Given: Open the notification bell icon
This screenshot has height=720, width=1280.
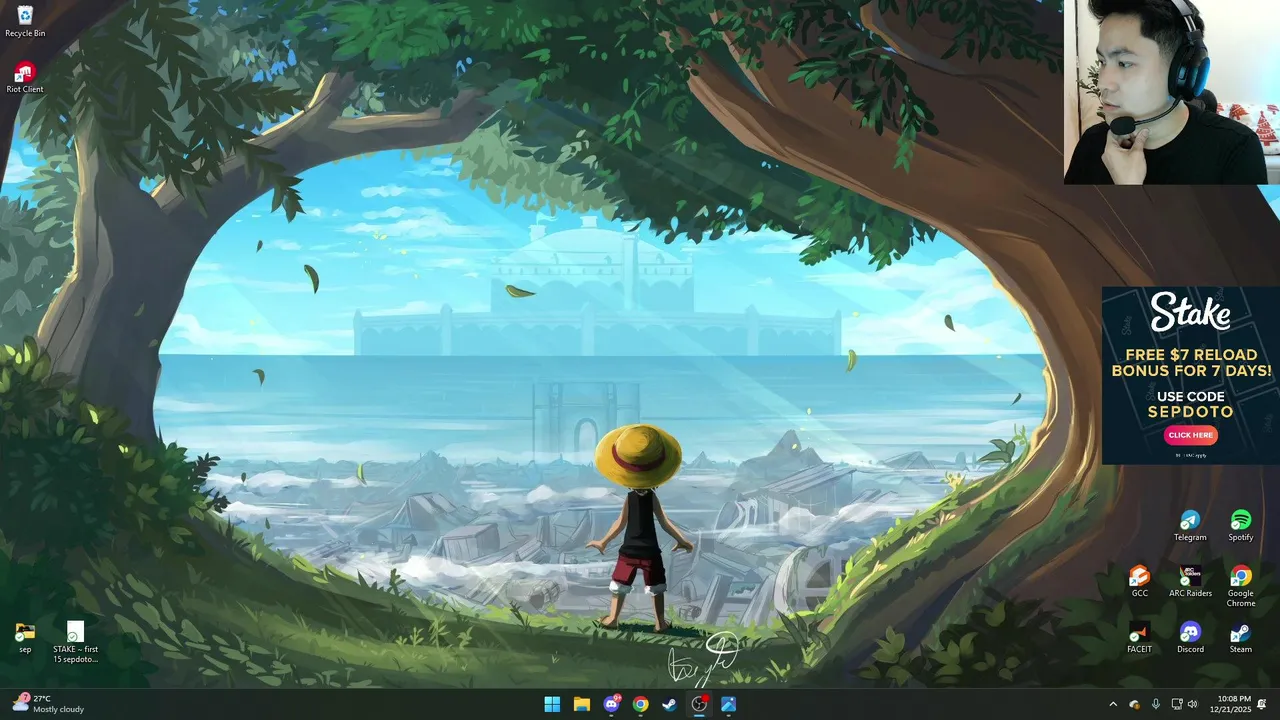Looking at the screenshot, I should coord(1263,704).
